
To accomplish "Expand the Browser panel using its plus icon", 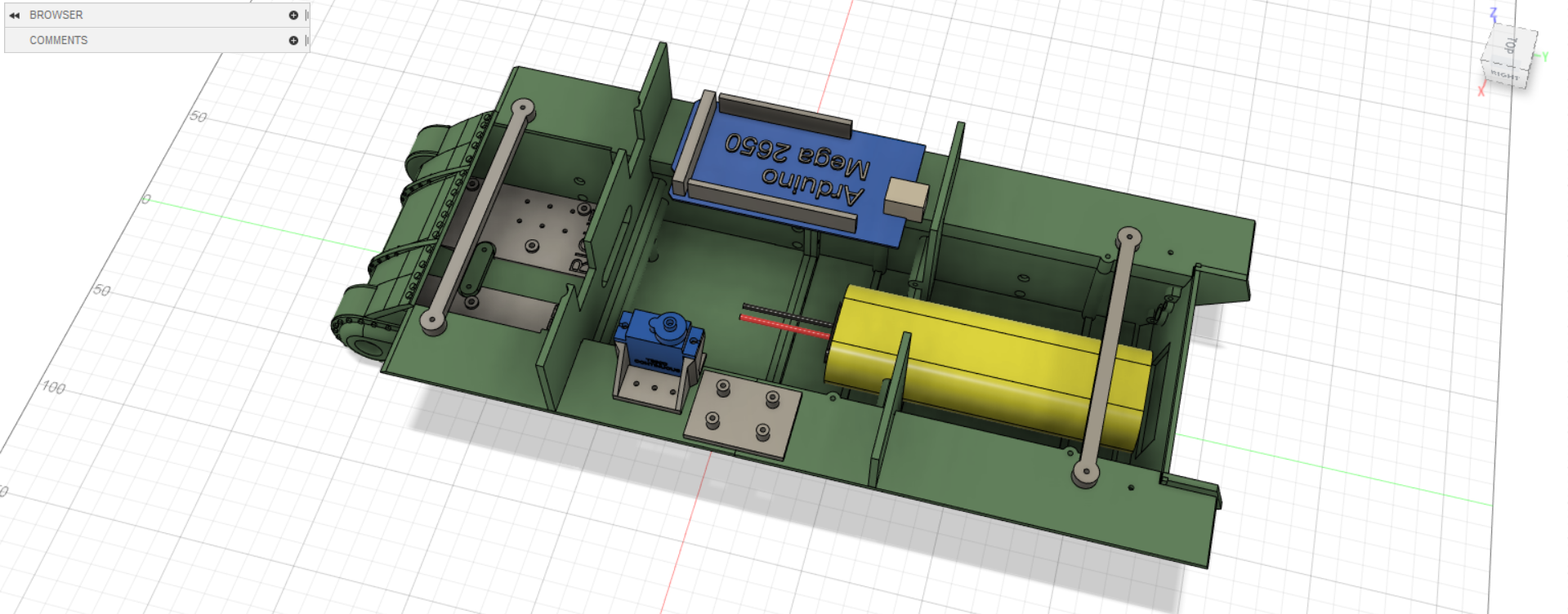I will [293, 16].
